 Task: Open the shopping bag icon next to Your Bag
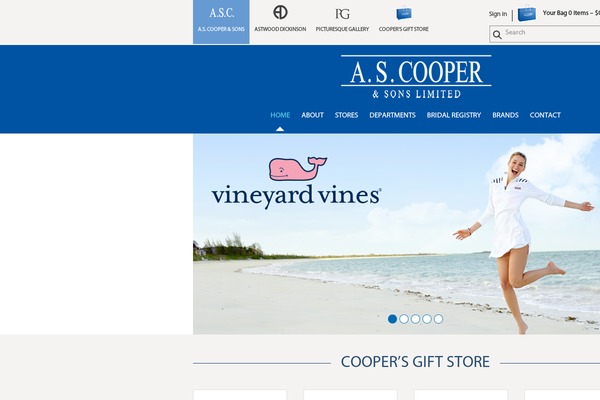pos(527,13)
